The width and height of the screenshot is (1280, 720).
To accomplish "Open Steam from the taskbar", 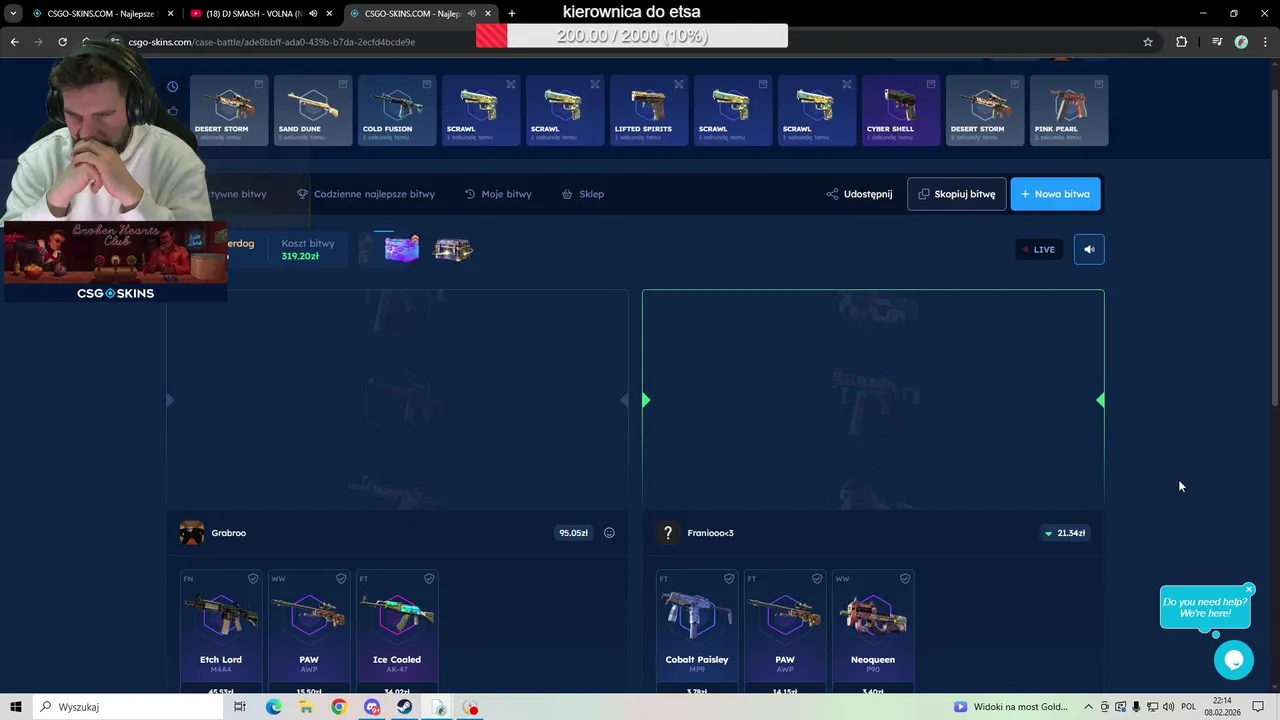I will [405, 707].
